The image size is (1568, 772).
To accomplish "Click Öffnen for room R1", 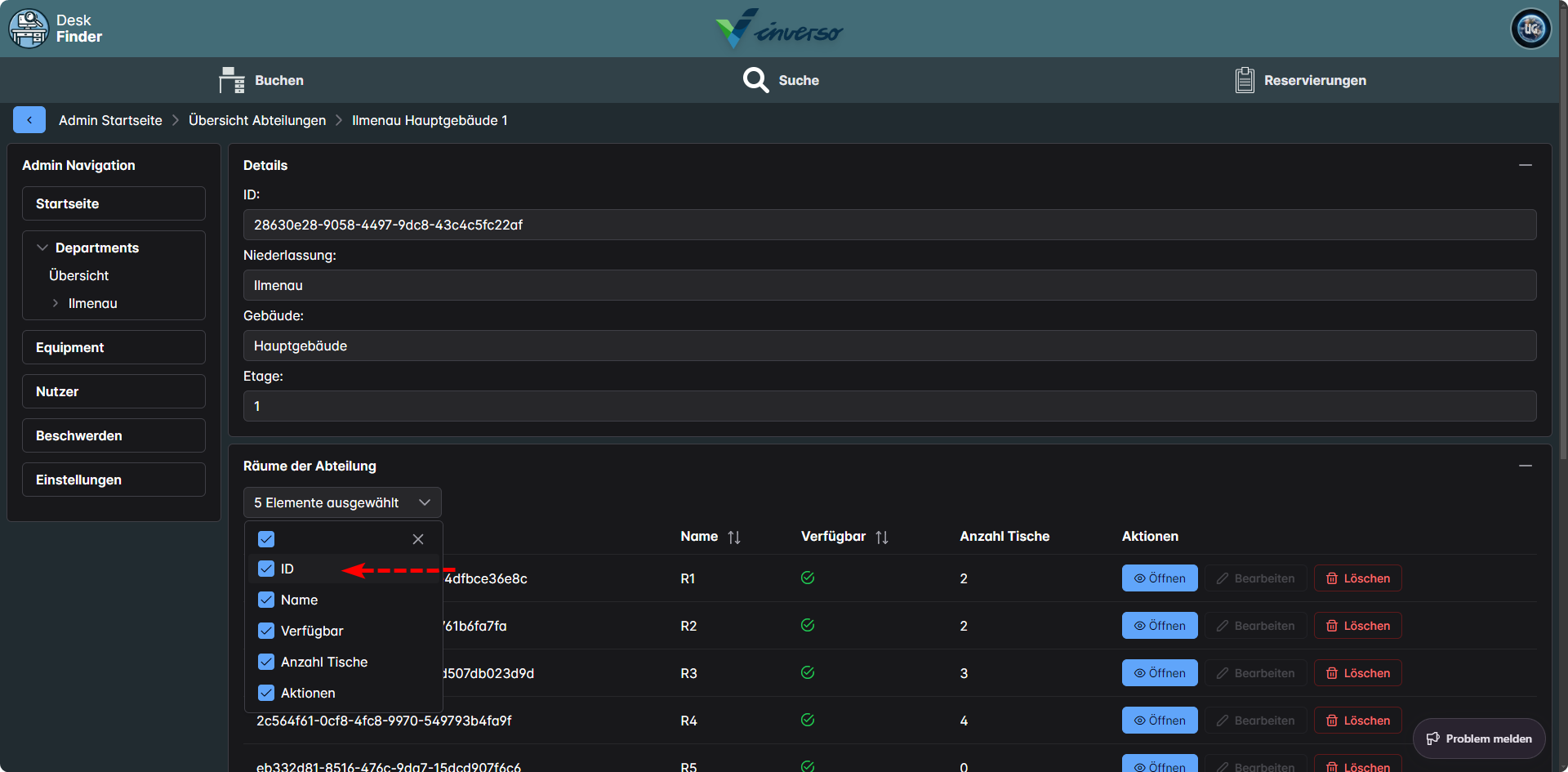I will [1160, 578].
